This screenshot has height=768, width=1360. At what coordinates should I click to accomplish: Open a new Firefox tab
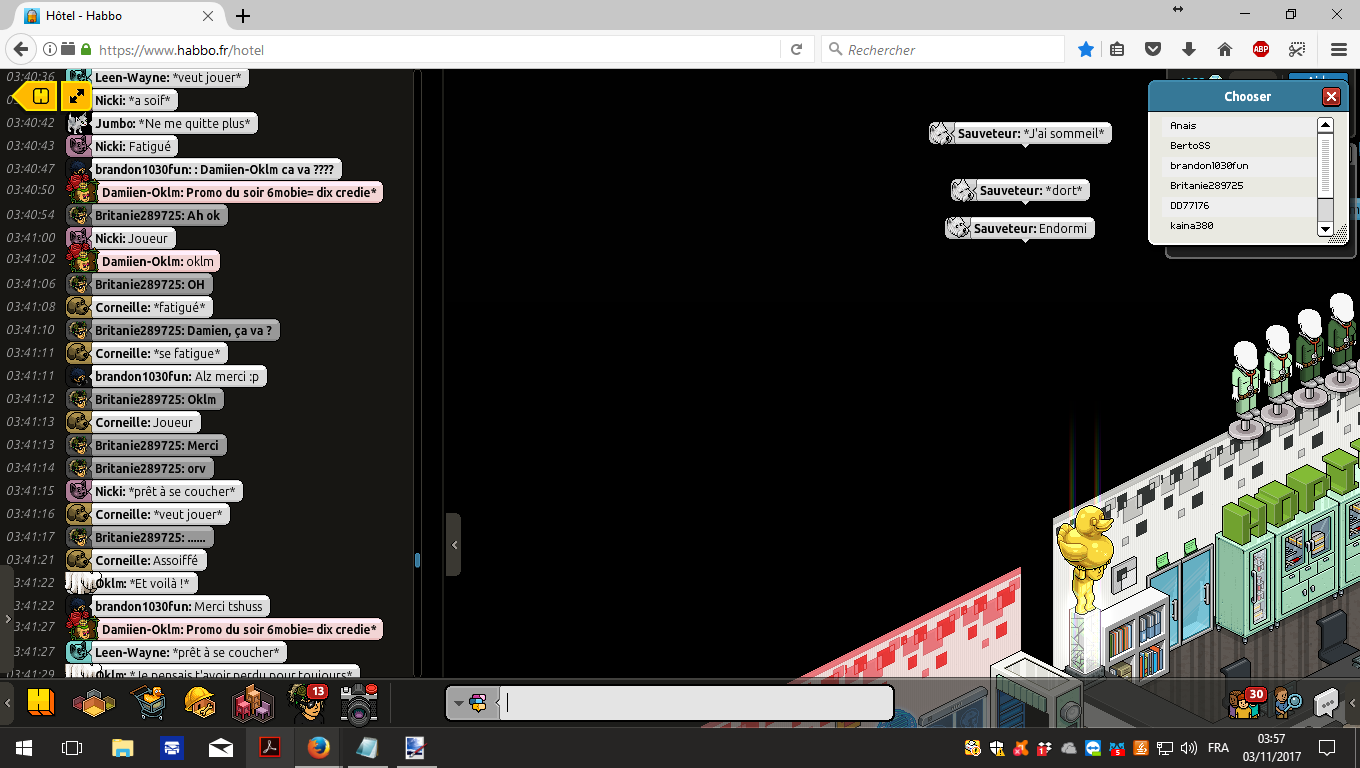243,16
